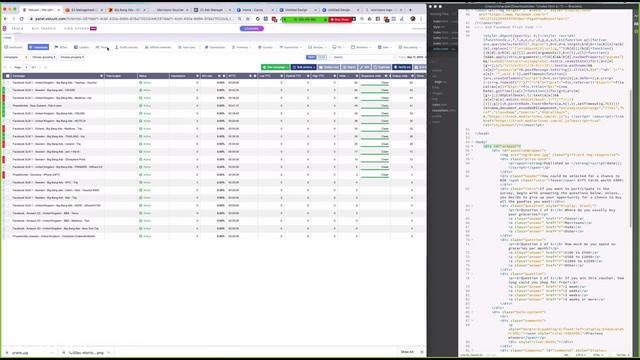Click the page number field
The height and width of the screenshot is (360, 640).
[26, 67]
